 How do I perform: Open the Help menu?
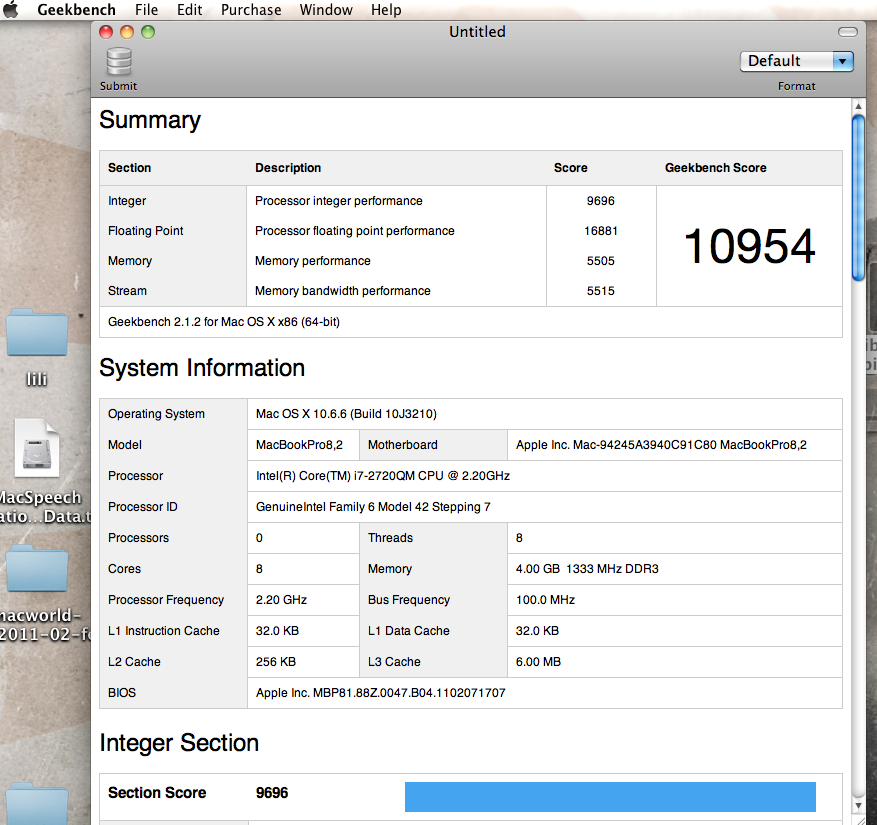[386, 10]
